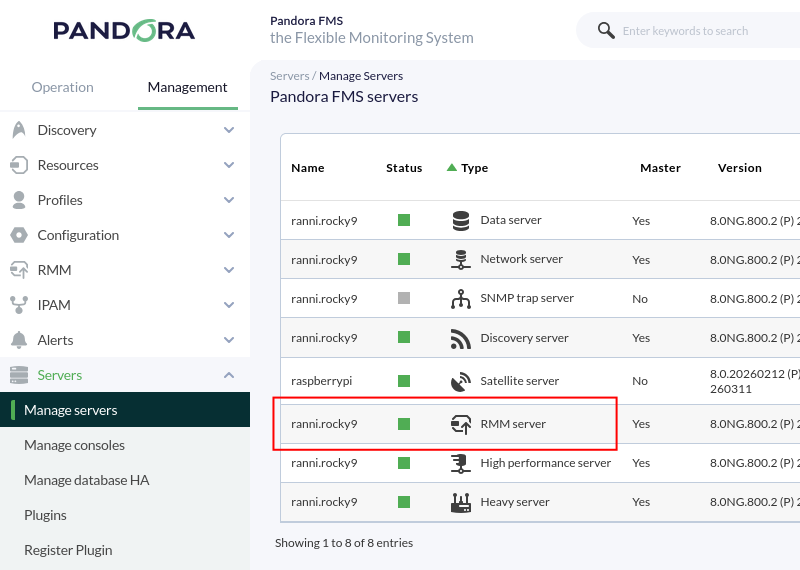Click the High performance server icon

tap(461, 463)
